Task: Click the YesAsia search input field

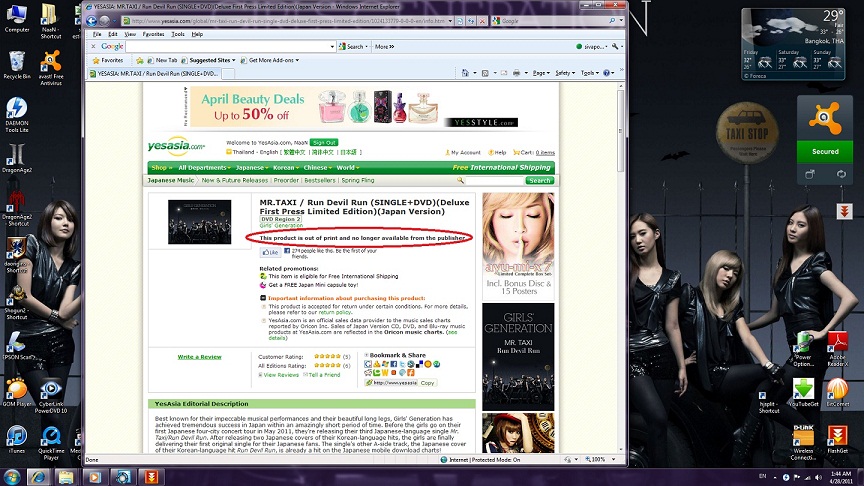Action: coord(494,181)
